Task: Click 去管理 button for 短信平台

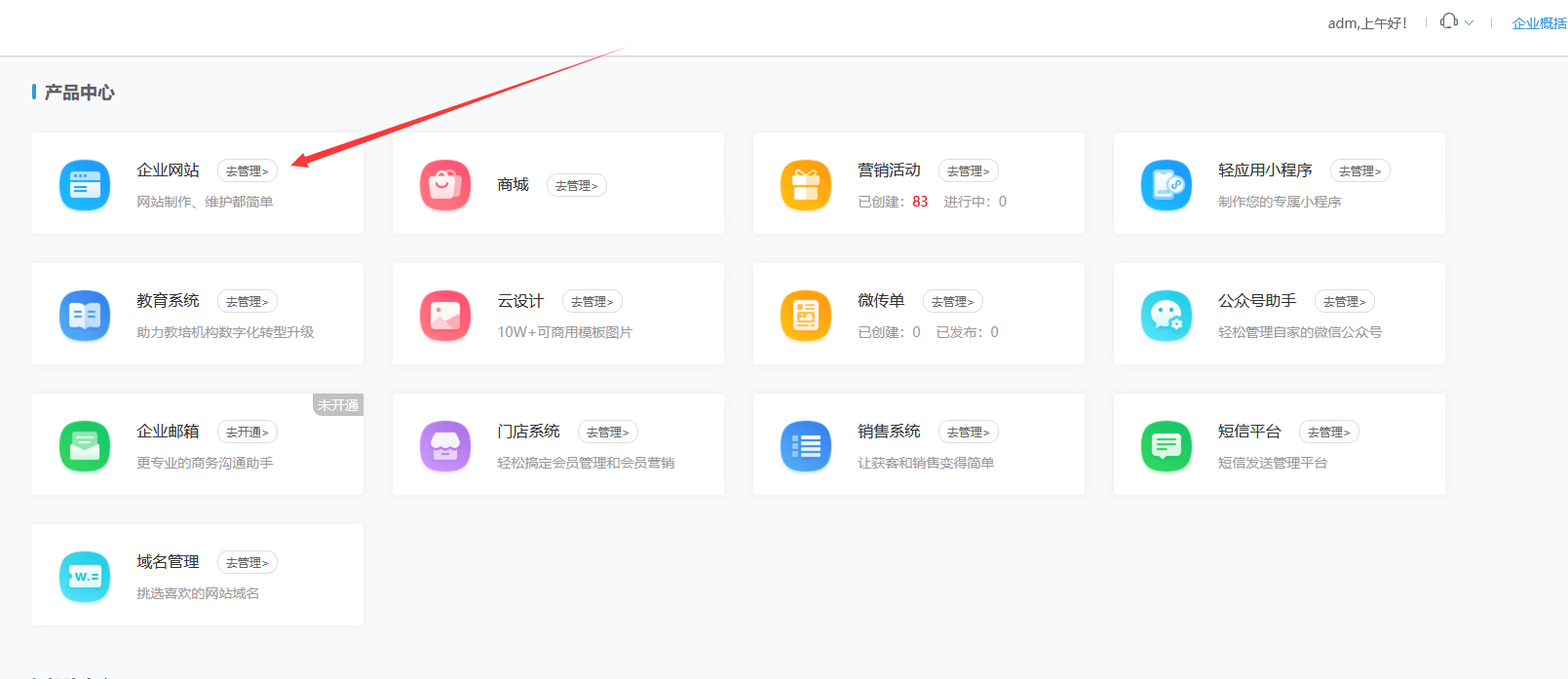Action: (1329, 432)
